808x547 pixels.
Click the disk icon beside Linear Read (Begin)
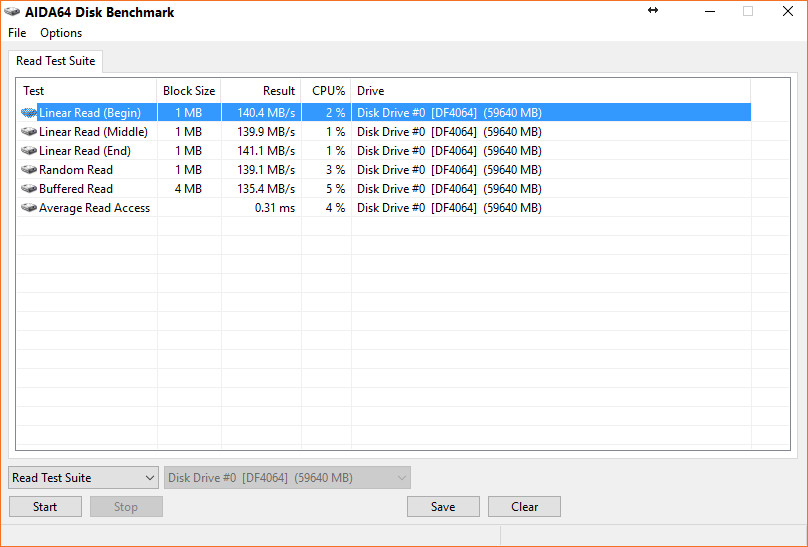[x=29, y=112]
